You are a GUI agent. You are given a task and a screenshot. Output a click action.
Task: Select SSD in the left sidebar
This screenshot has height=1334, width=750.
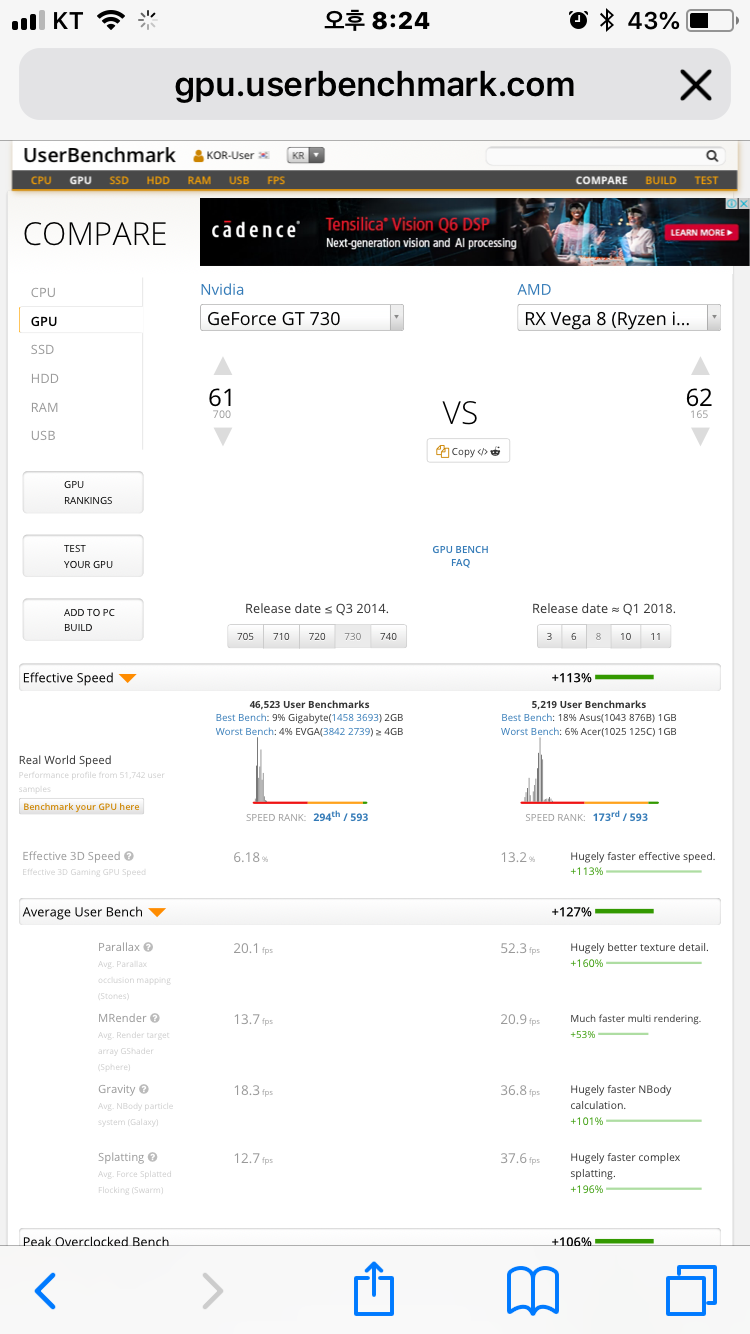(43, 349)
